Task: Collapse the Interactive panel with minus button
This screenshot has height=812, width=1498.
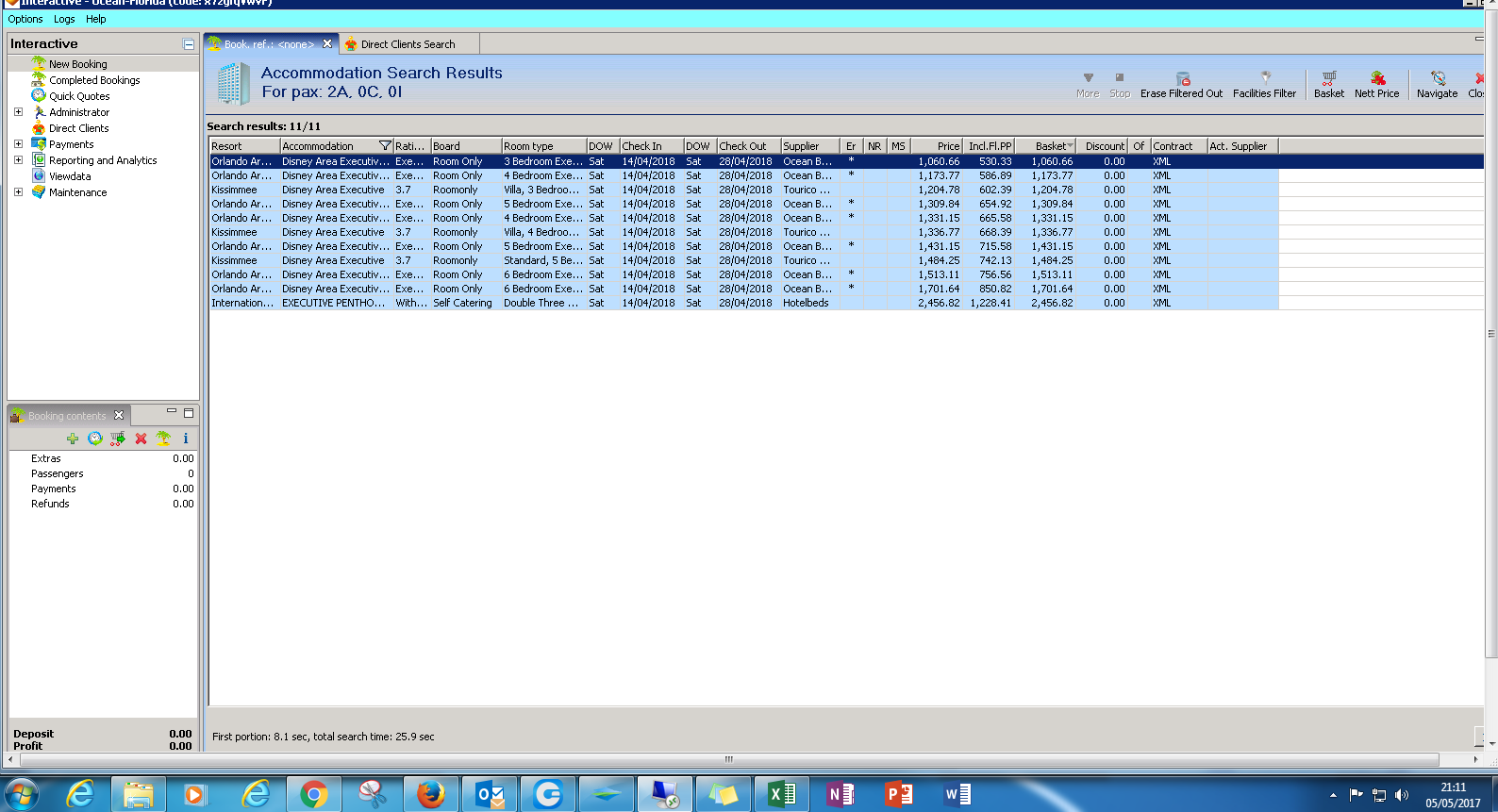Action: click(189, 44)
